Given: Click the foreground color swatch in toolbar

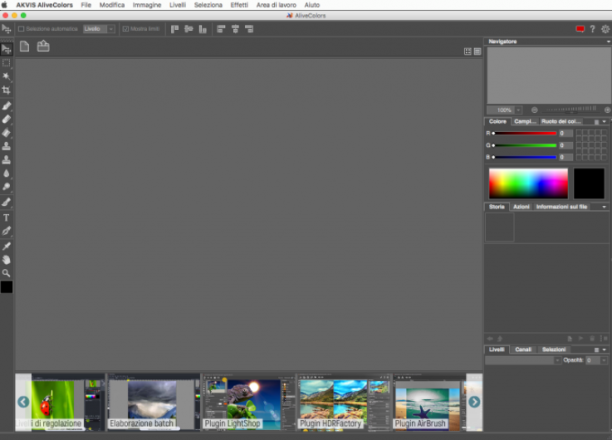Looking at the screenshot, I should coord(7,287).
